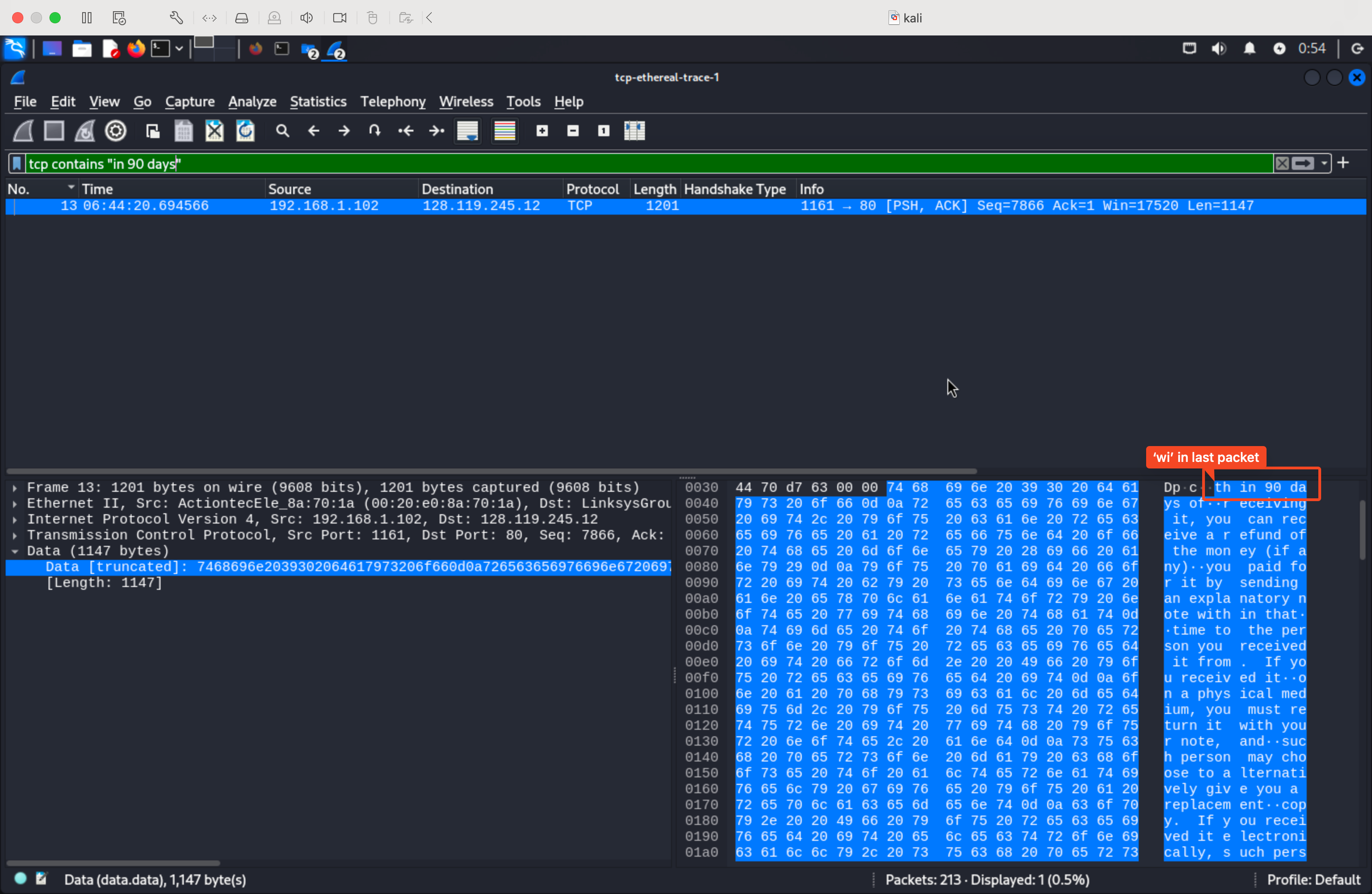The width and height of the screenshot is (1372, 894).
Task: Toggle auto-scroll during live capture
Action: pos(468,131)
